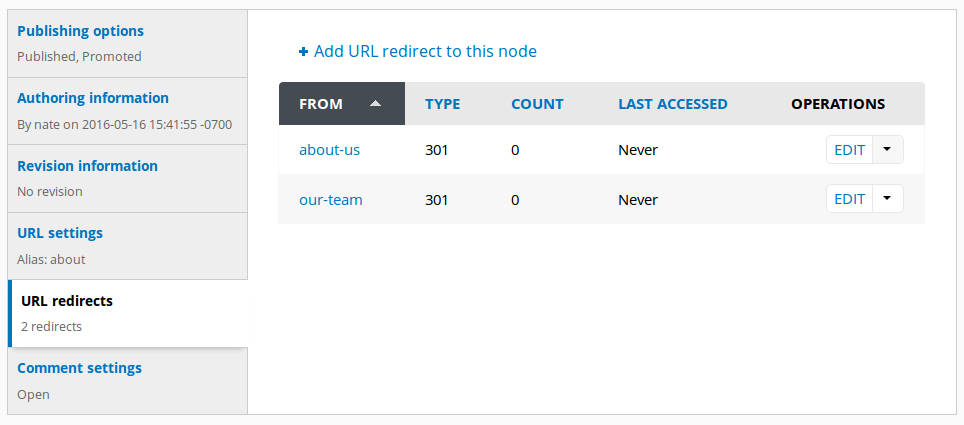This screenshot has height=425, width=964.
Task: Click EDIT for the about-us redirect
Action: click(850, 149)
